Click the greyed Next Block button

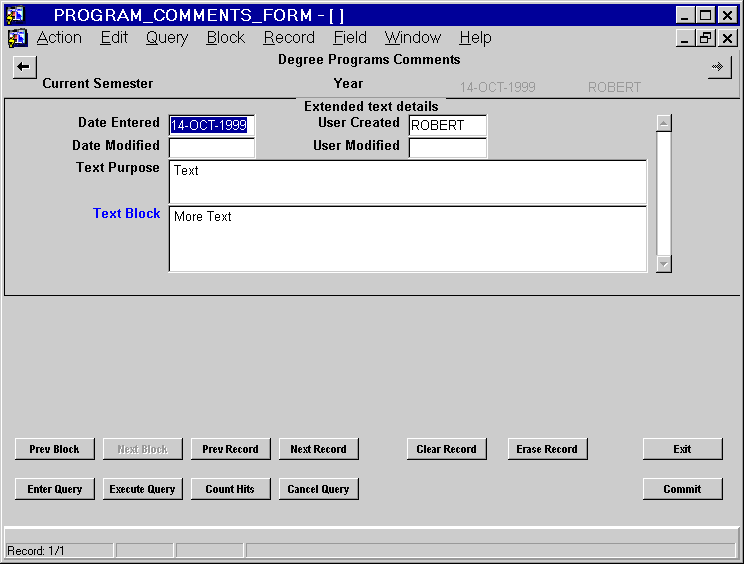click(x=143, y=449)
